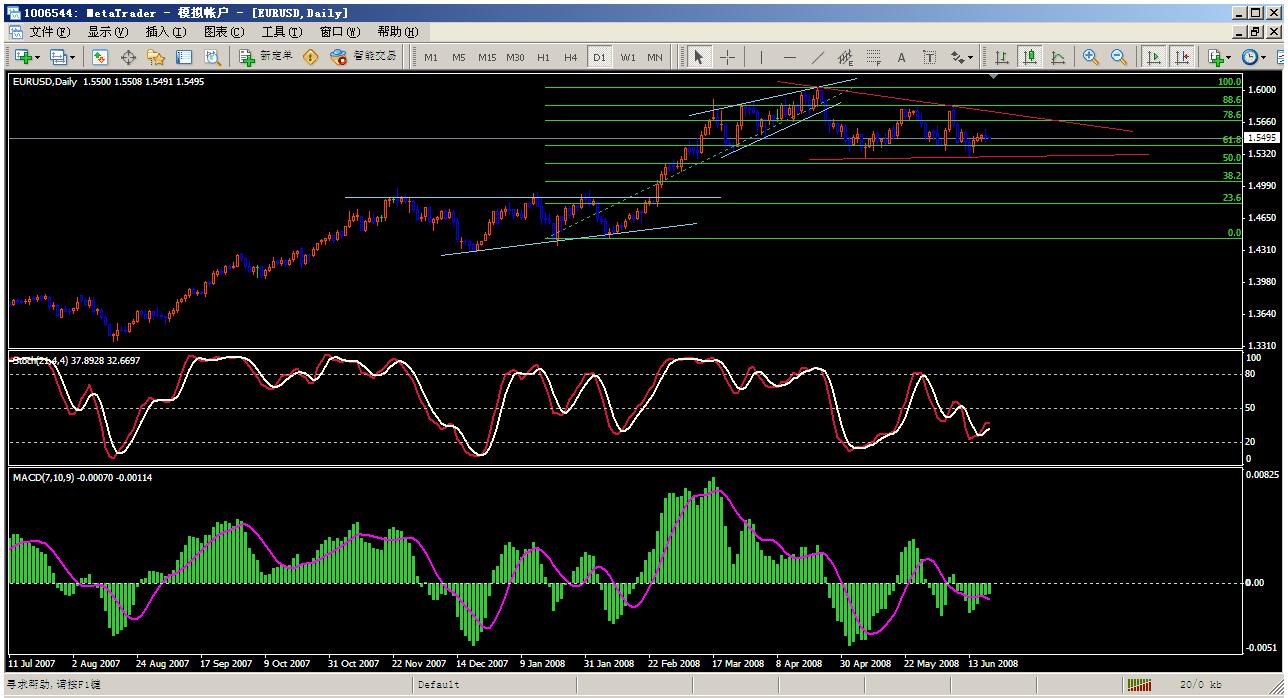1288x698 pixels.
Task: Draw a vertical line on chart
Action: pyautogui.click(x=761, y=57)
